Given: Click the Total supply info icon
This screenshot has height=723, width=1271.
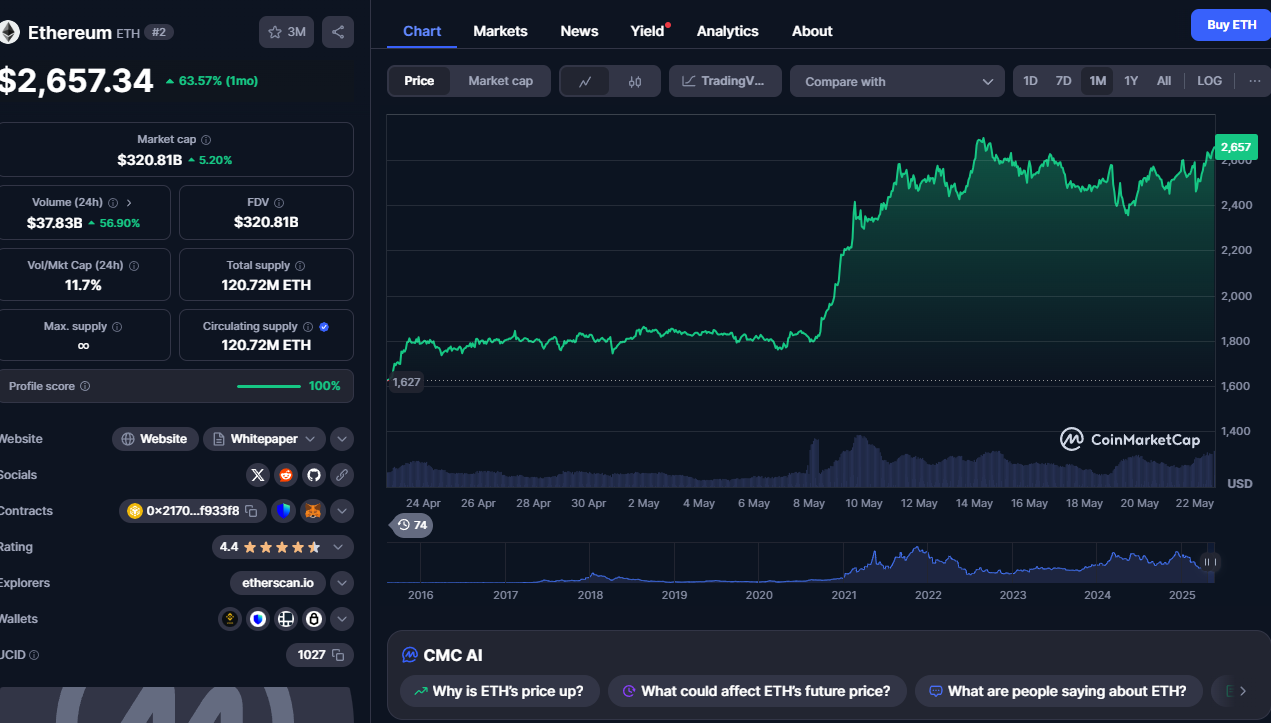Looking at the screenshot, I should pos(301,266).
